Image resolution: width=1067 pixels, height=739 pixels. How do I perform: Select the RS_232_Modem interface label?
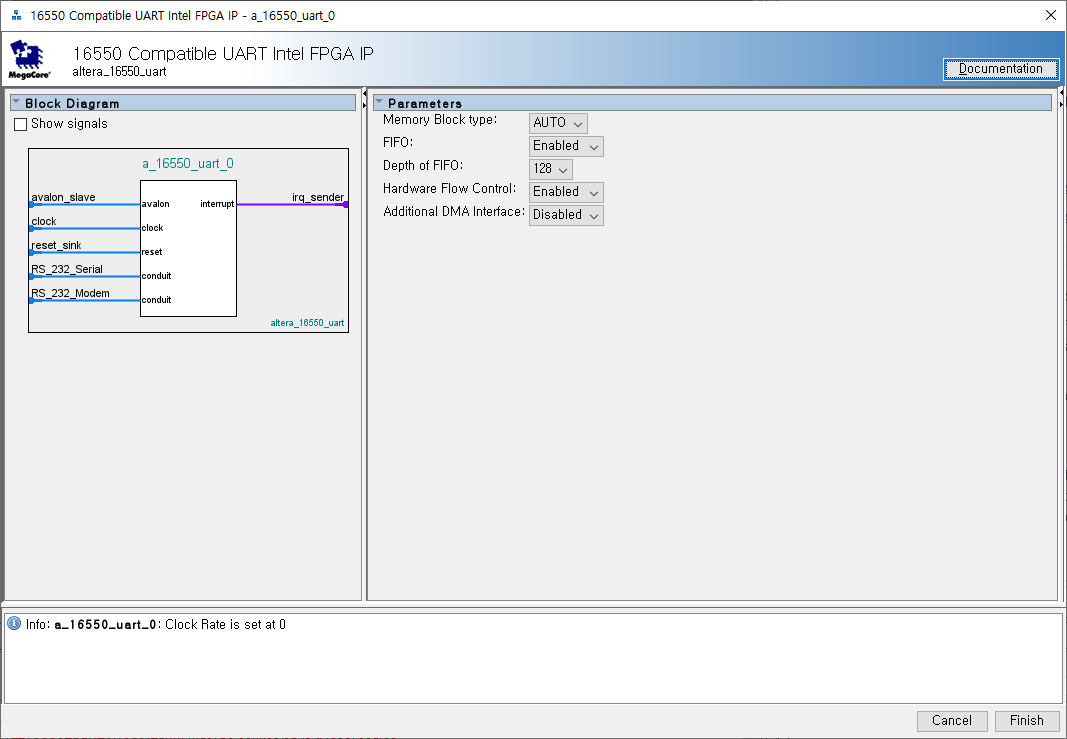click(x=70, y=293)
